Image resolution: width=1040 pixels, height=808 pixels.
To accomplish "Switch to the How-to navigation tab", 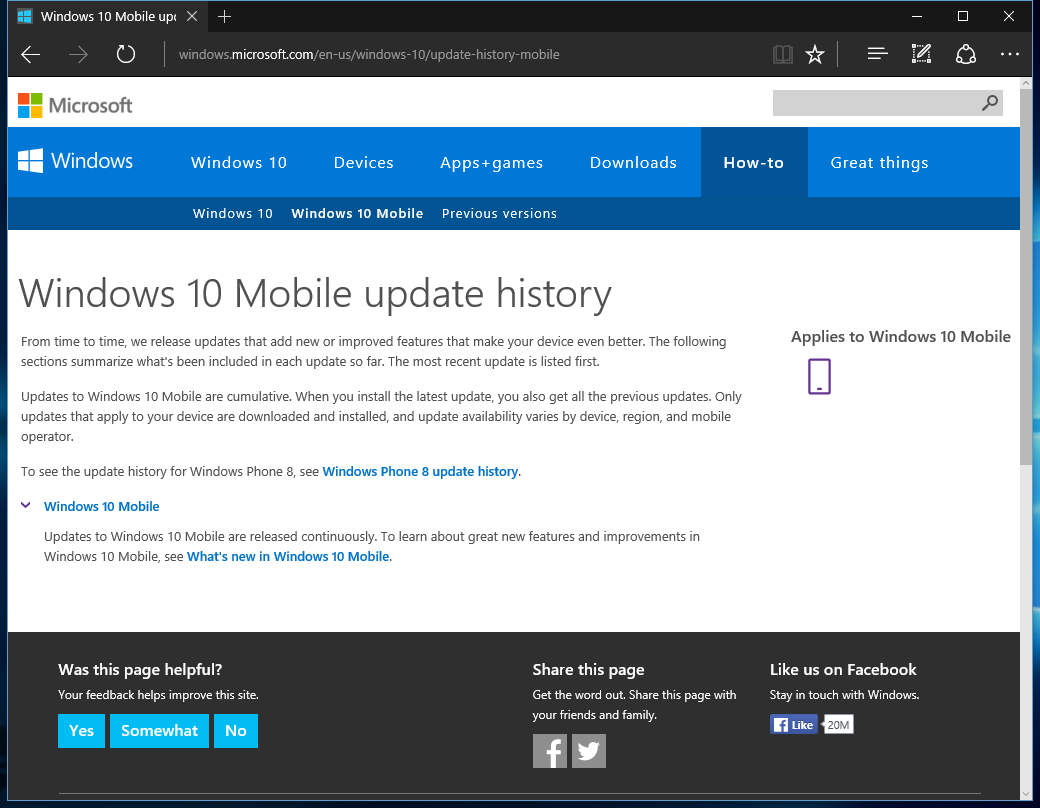I will point(753,162).
